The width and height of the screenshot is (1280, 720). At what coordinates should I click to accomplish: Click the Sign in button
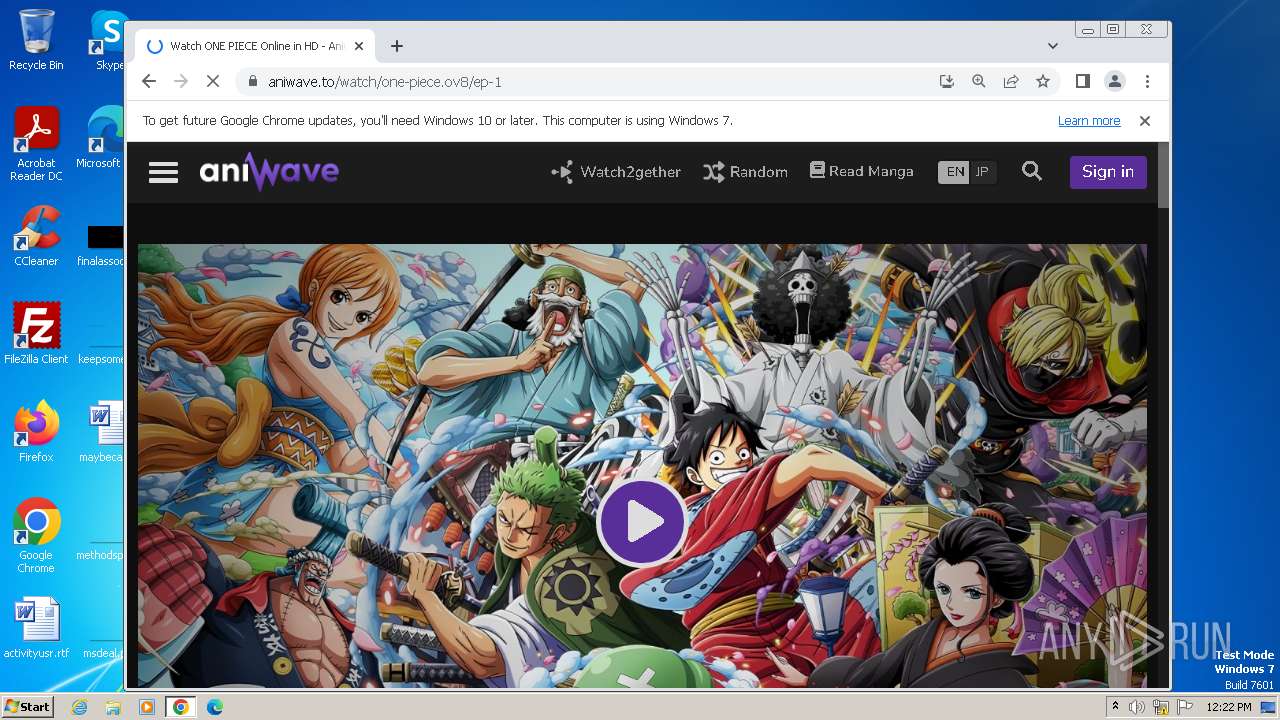click(x=1108, y=172)
